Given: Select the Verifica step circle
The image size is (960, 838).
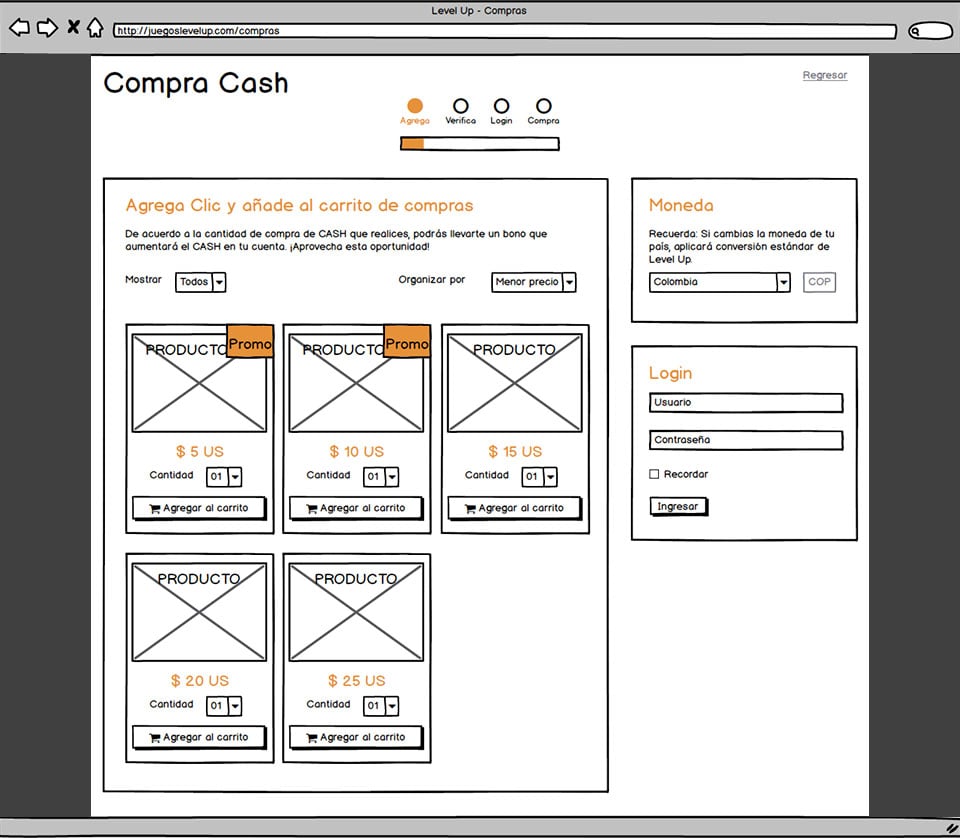Looking at the screenshot, I should [x=460, y=107].
